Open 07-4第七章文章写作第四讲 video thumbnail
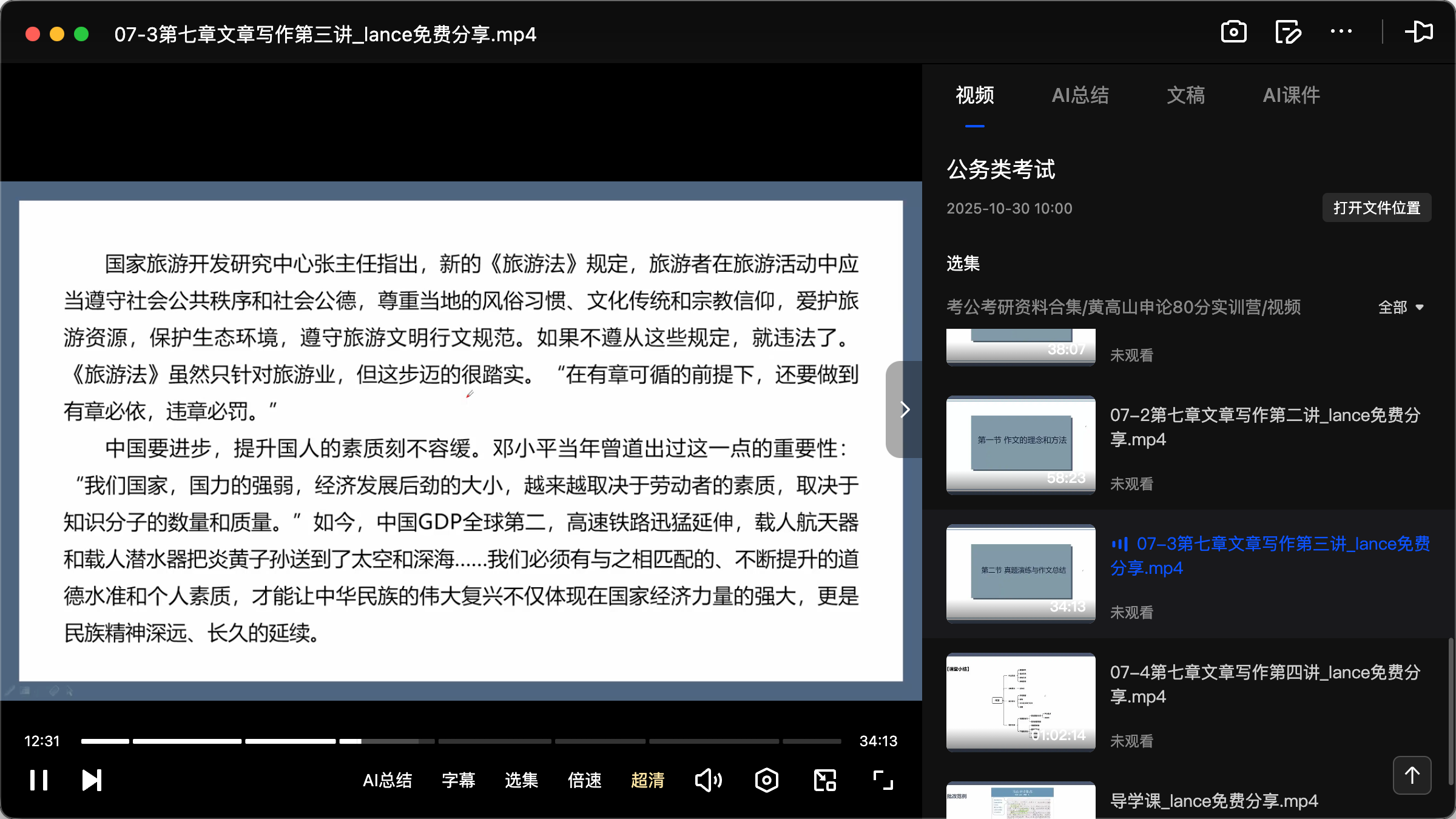The height and width of the screenshot is (819, 1456). coord(1020,703)
